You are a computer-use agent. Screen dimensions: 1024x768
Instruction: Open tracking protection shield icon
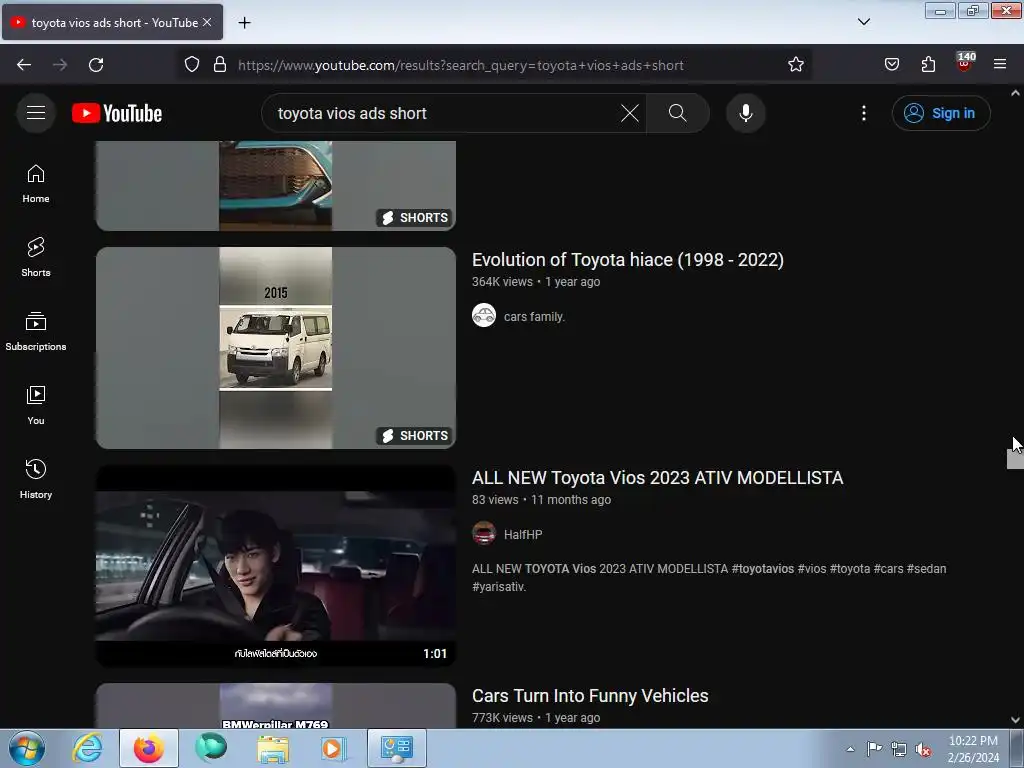[x=191, y=65]
